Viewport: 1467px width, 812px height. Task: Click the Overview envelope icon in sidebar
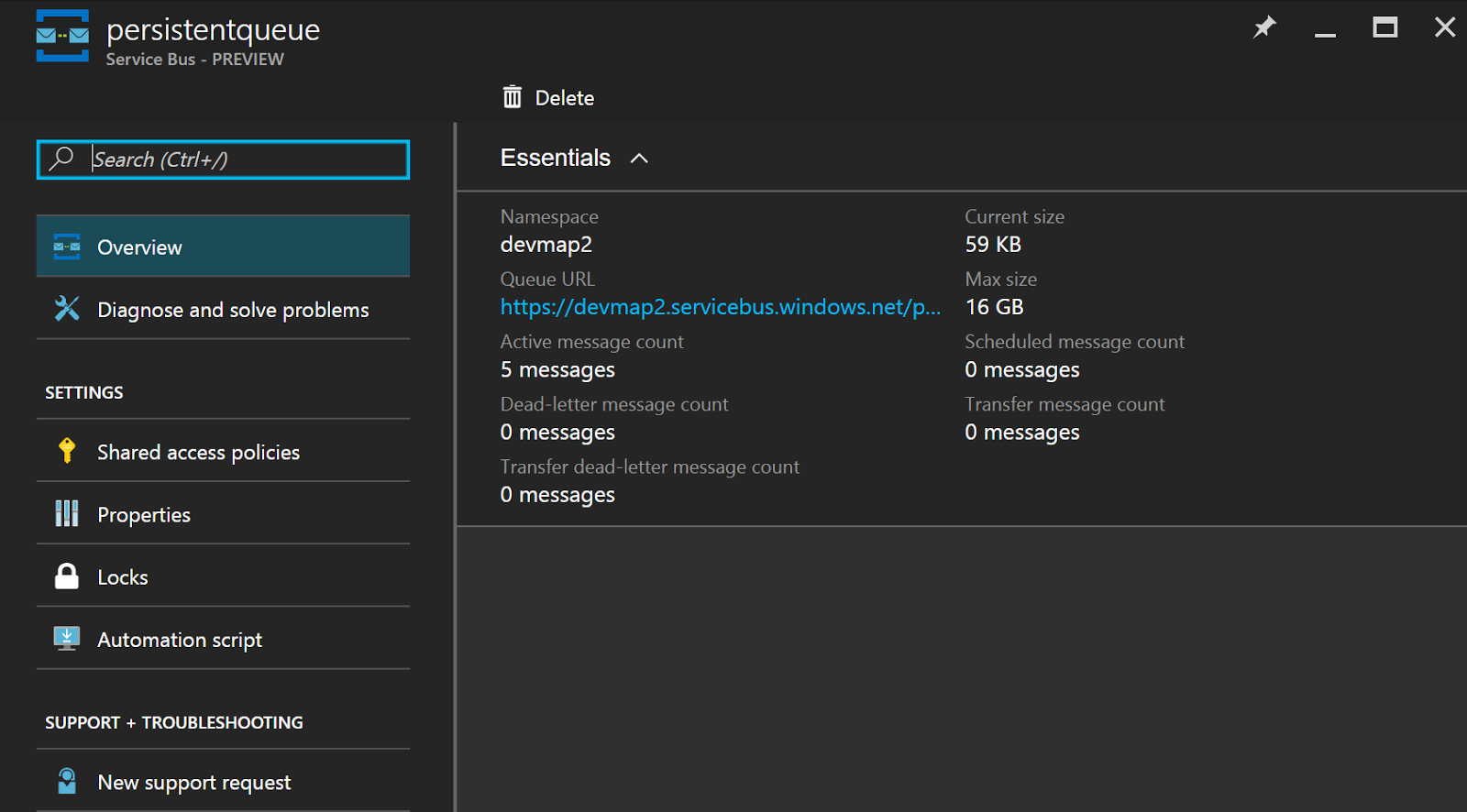(67, 247)
